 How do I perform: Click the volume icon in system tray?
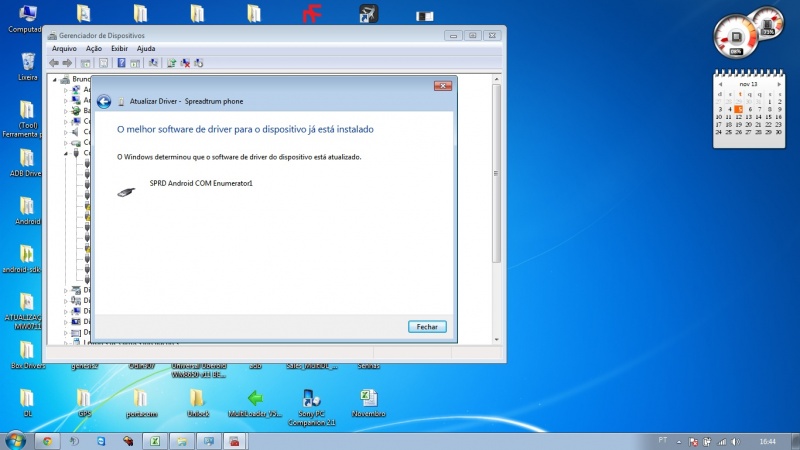735,442
